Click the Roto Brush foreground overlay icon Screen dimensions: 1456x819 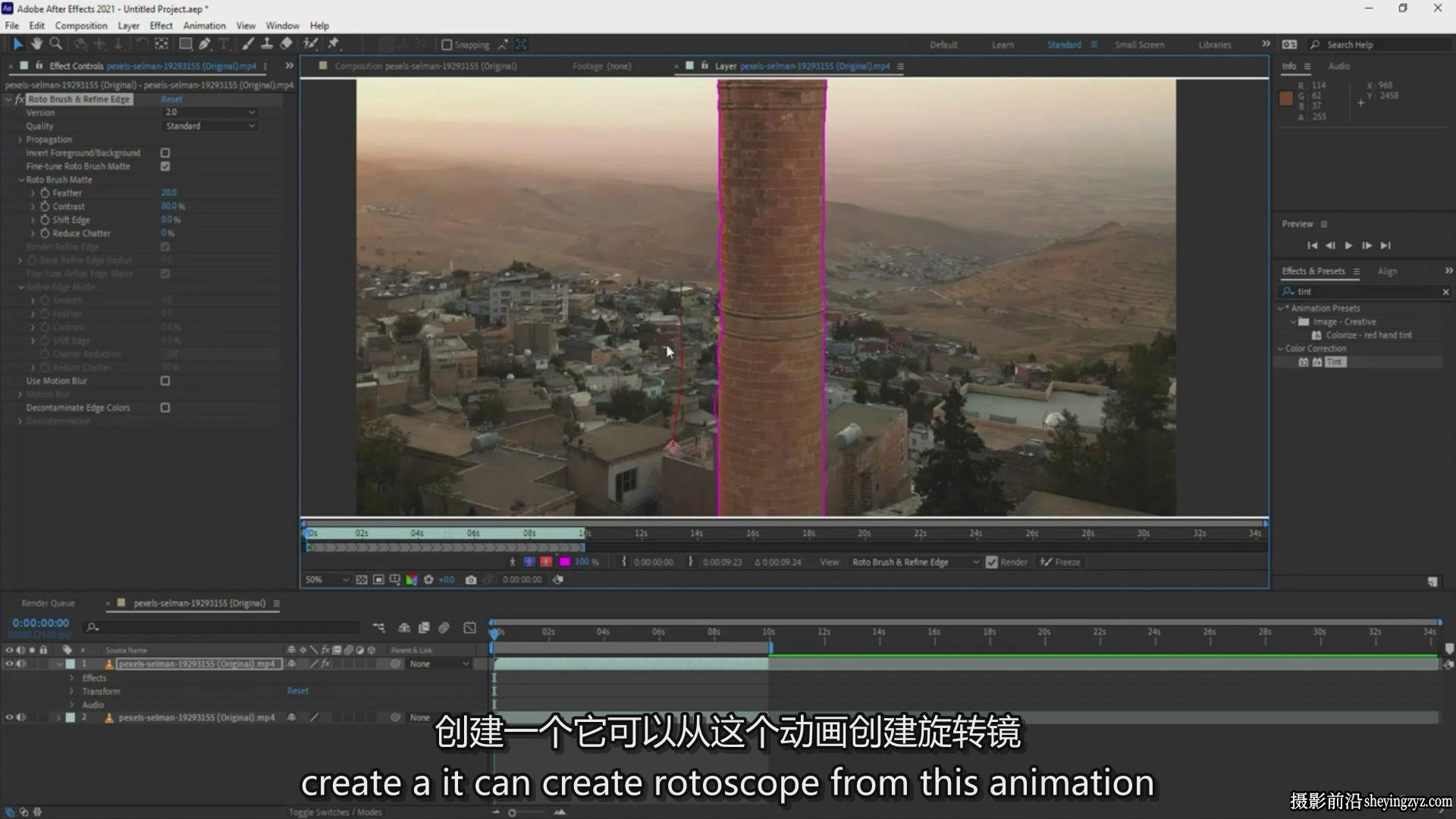pyautogui.click(x=529, y=562)
